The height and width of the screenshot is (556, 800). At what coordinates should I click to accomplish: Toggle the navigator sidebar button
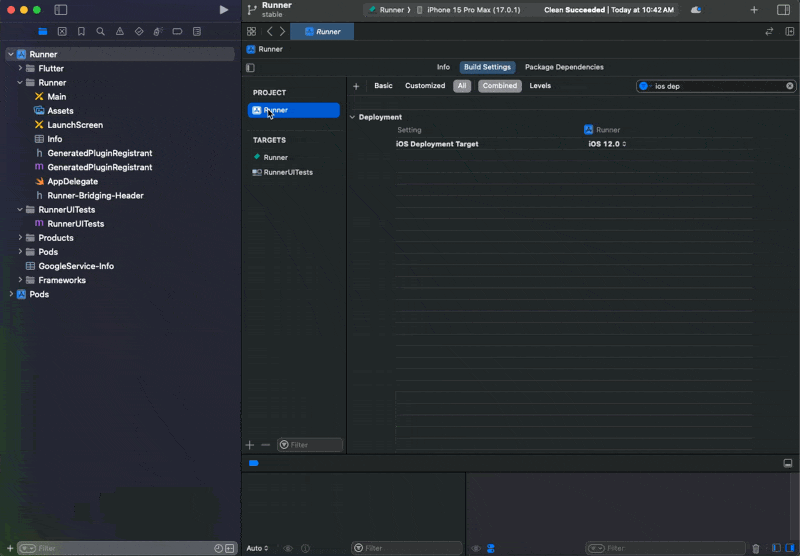61,10
